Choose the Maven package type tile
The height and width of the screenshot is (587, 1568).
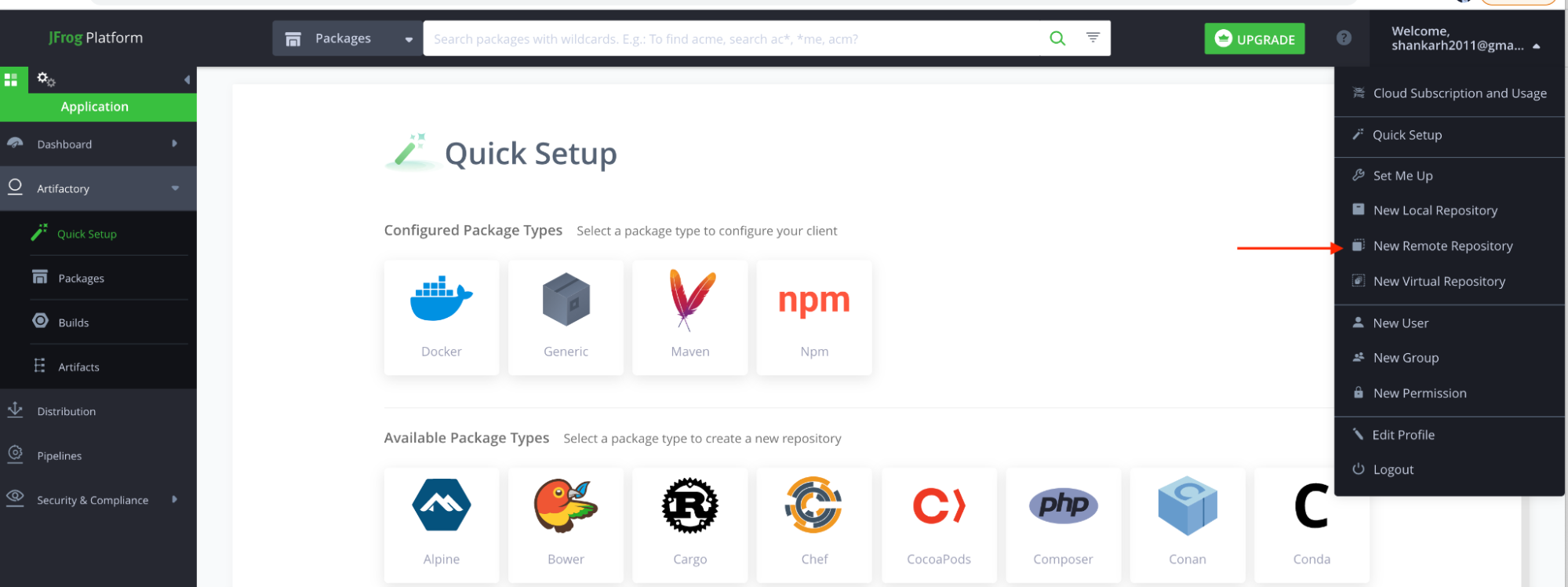[x=689, y=317]
